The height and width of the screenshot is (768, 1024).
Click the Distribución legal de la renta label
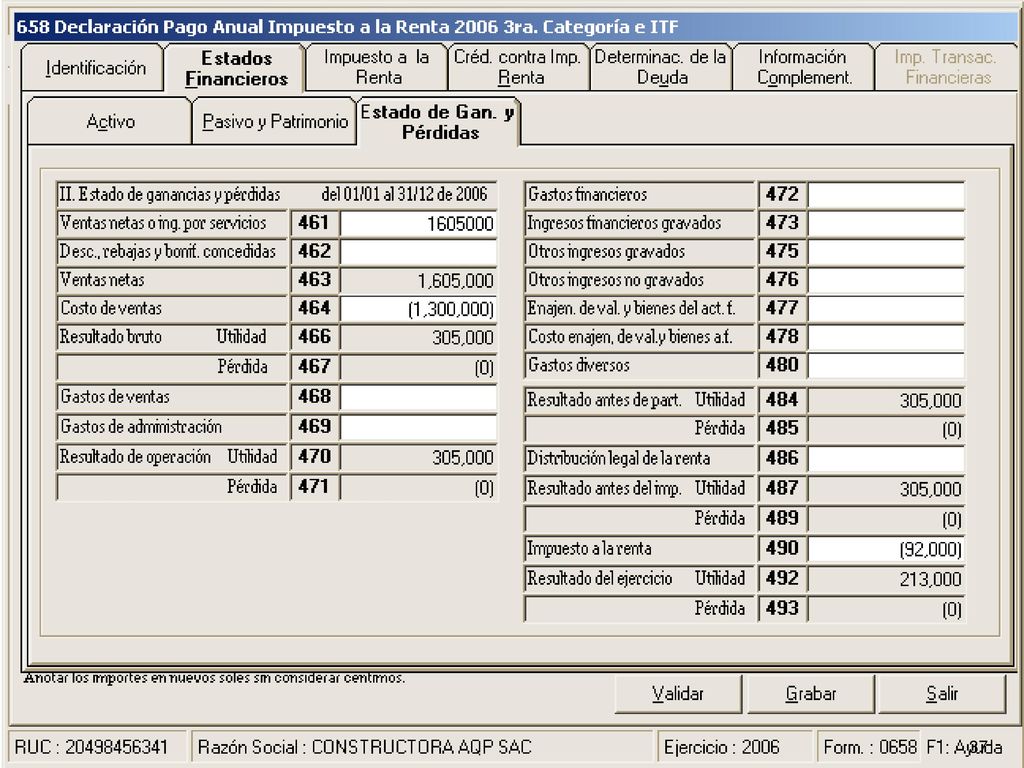(x=618, y=458)
